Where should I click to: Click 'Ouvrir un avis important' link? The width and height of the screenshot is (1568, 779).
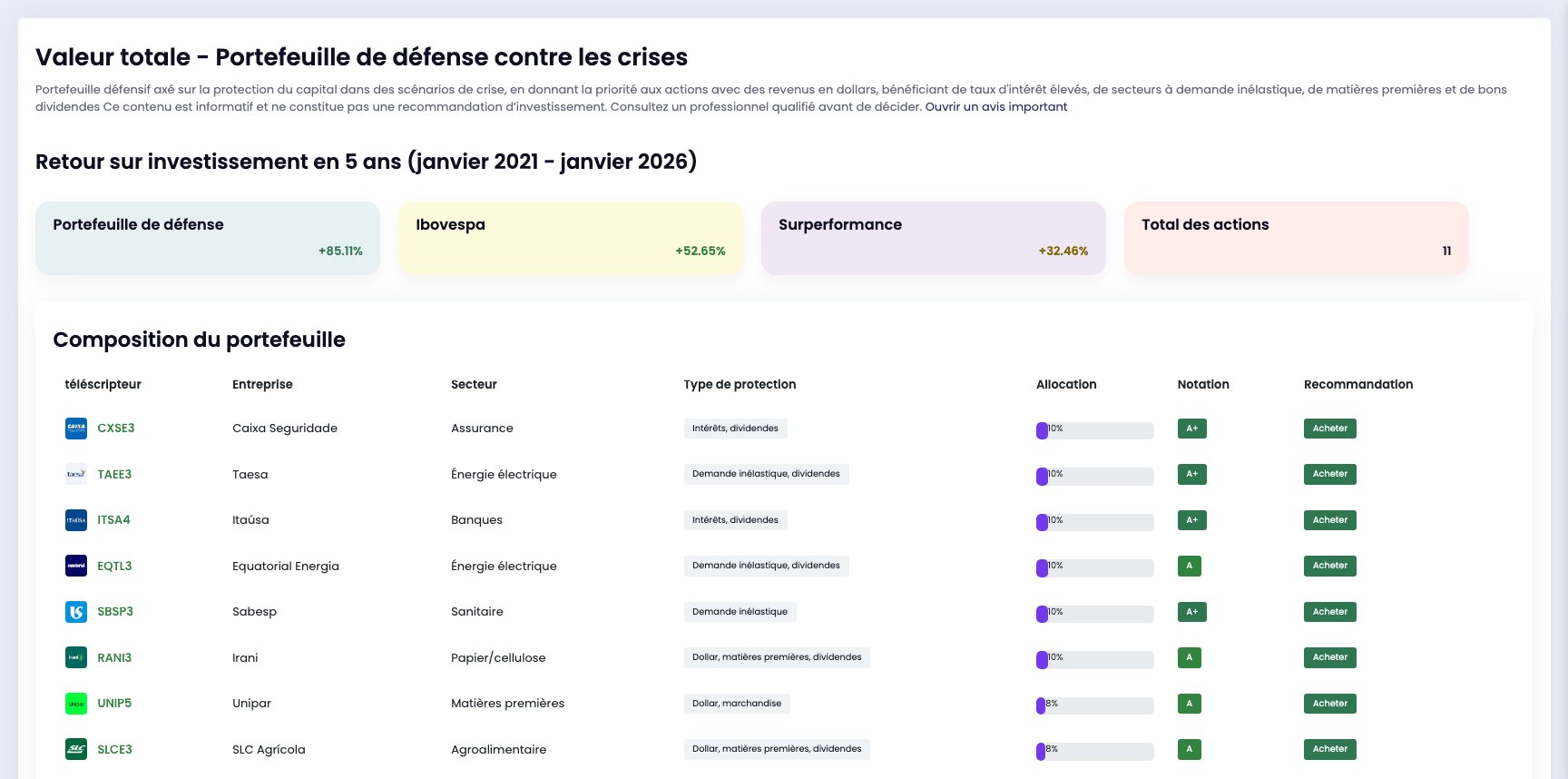(996, 107)
